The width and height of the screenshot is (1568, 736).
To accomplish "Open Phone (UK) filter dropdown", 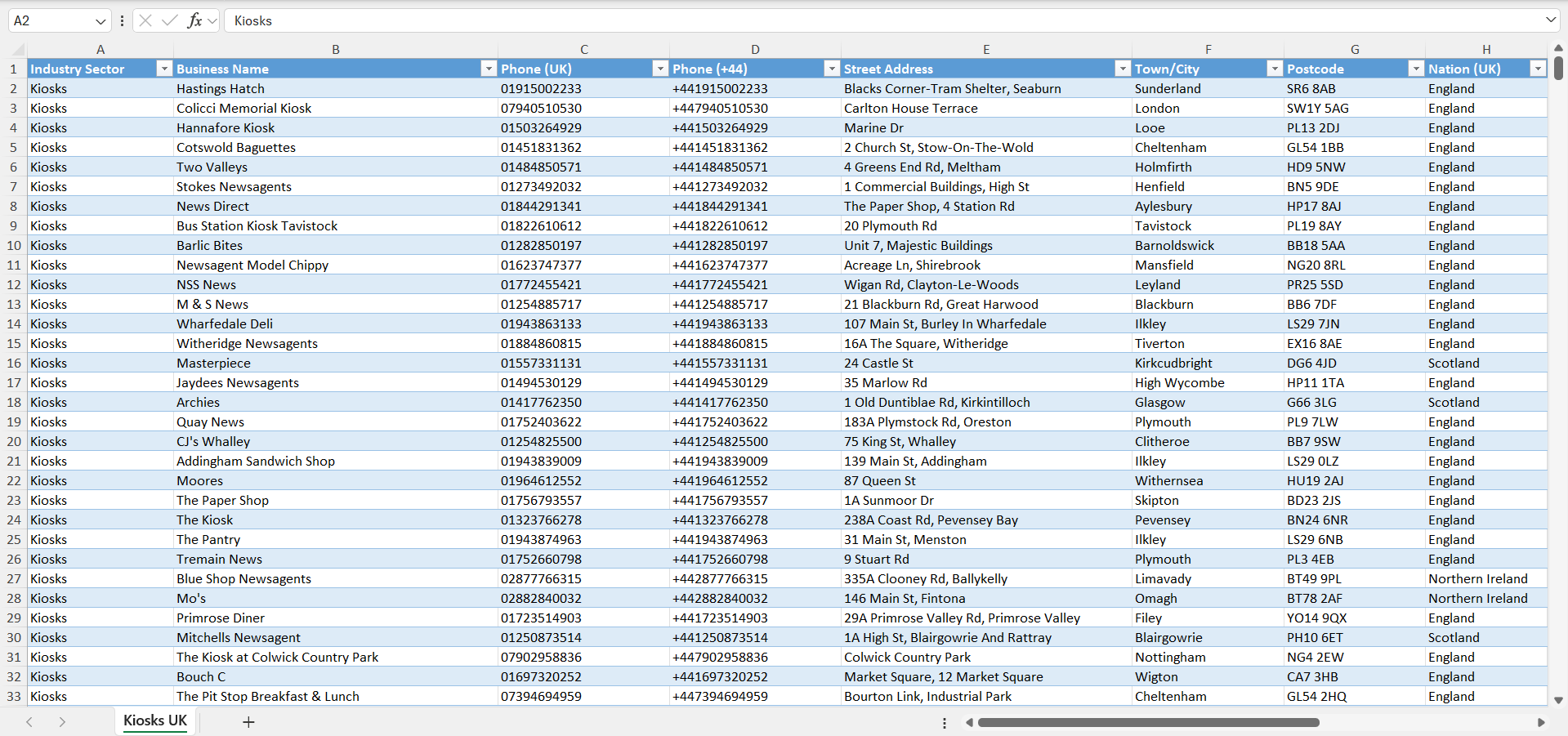I will 660,69.
